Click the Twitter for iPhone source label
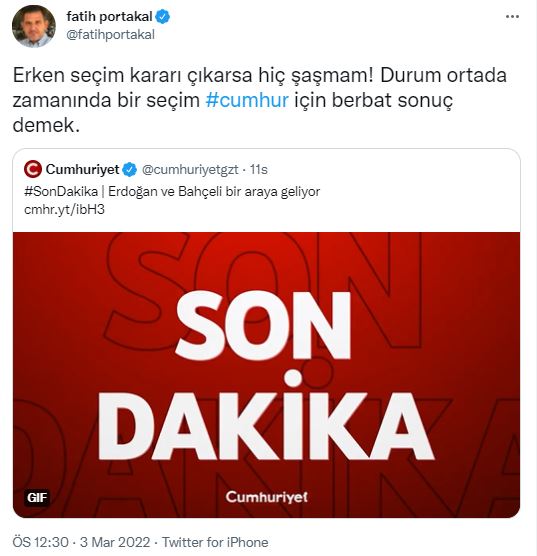The height and width of the screenshot is (556, 537). pos(215,543)
